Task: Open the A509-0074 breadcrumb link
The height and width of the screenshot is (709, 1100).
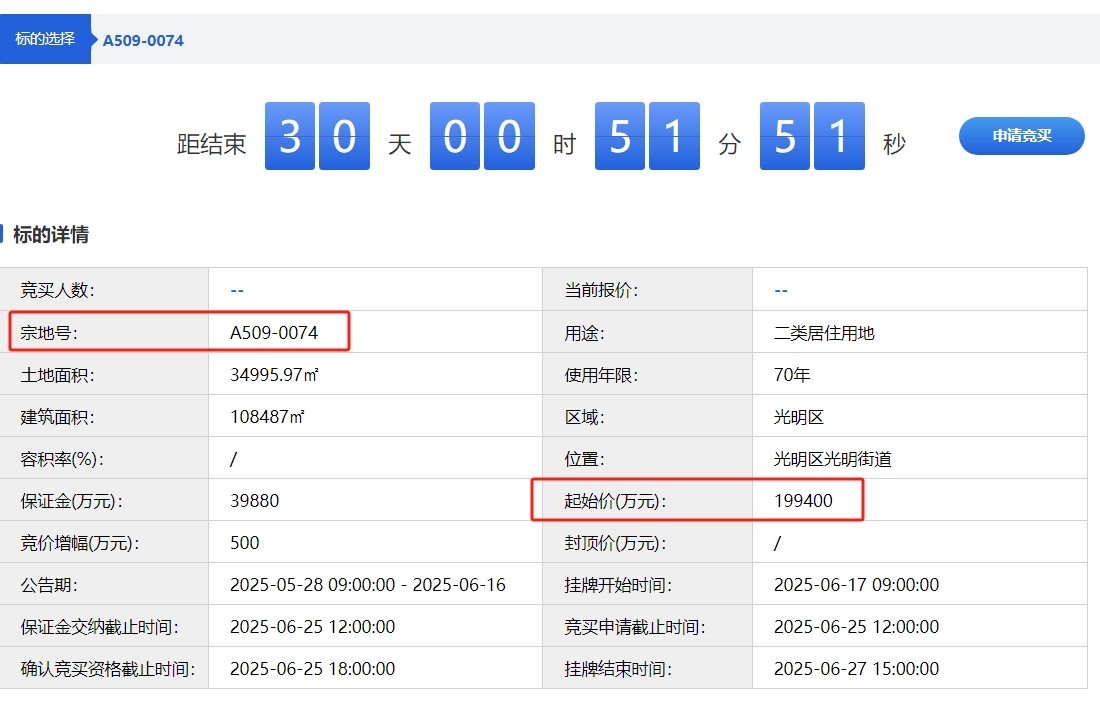Action: pos(143,41)
